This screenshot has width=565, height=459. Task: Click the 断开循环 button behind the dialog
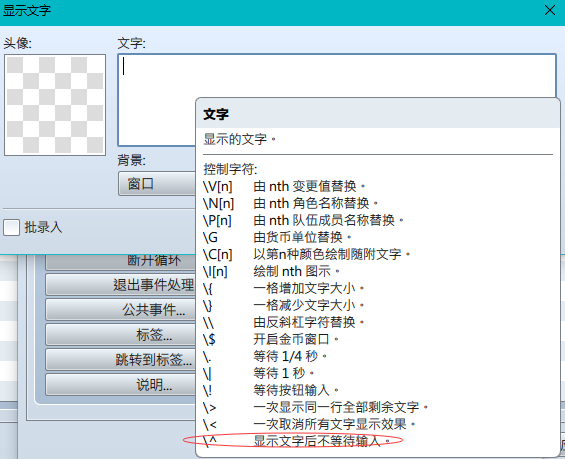point(121,262)
